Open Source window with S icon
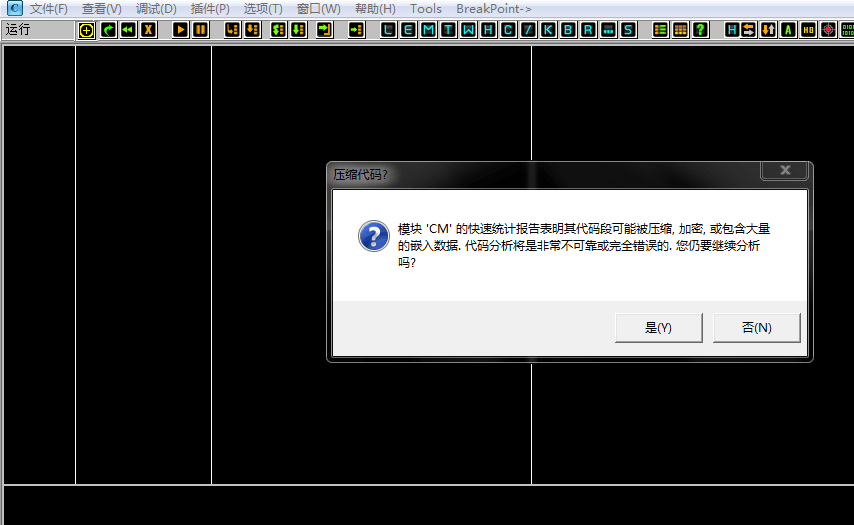 (629, 30)
